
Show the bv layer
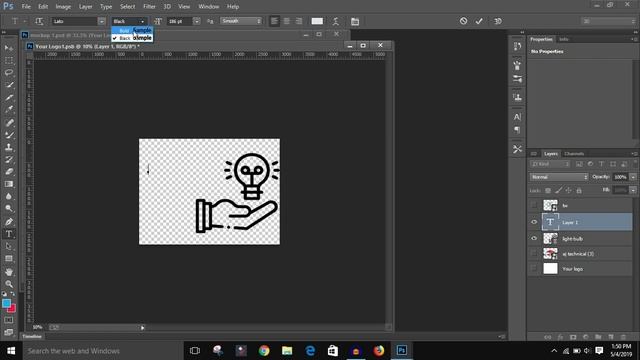pyautogui.click(x=533, y=205)
